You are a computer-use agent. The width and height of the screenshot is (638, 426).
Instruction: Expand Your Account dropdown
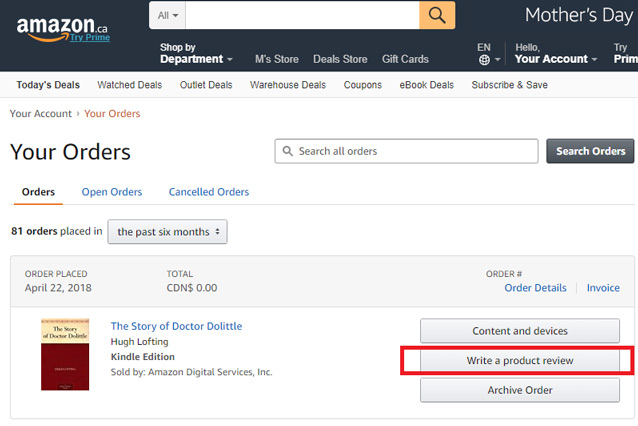(x=556, y=53)
